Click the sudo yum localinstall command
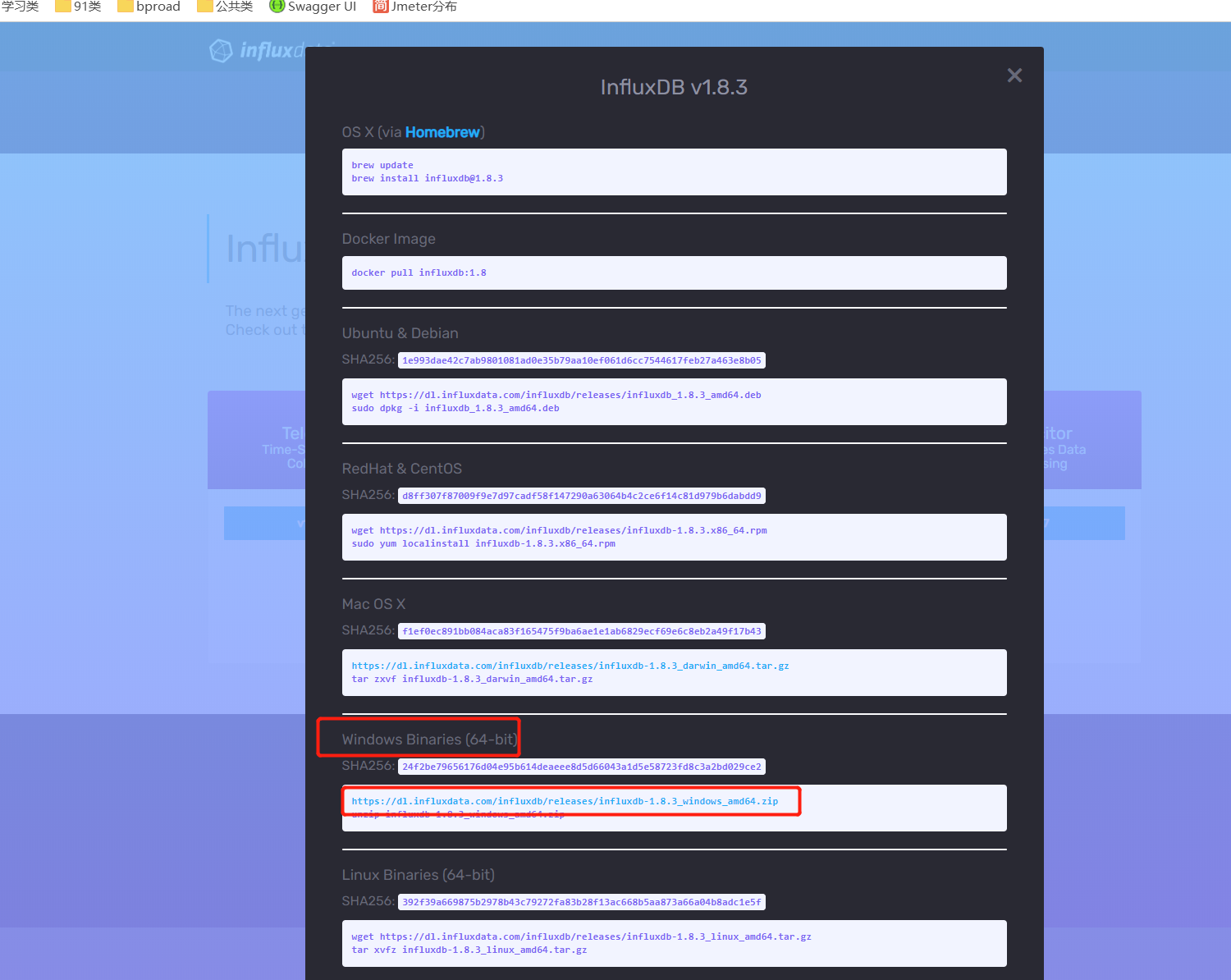Screen dimensions: 1231x980 pos(483,543)
